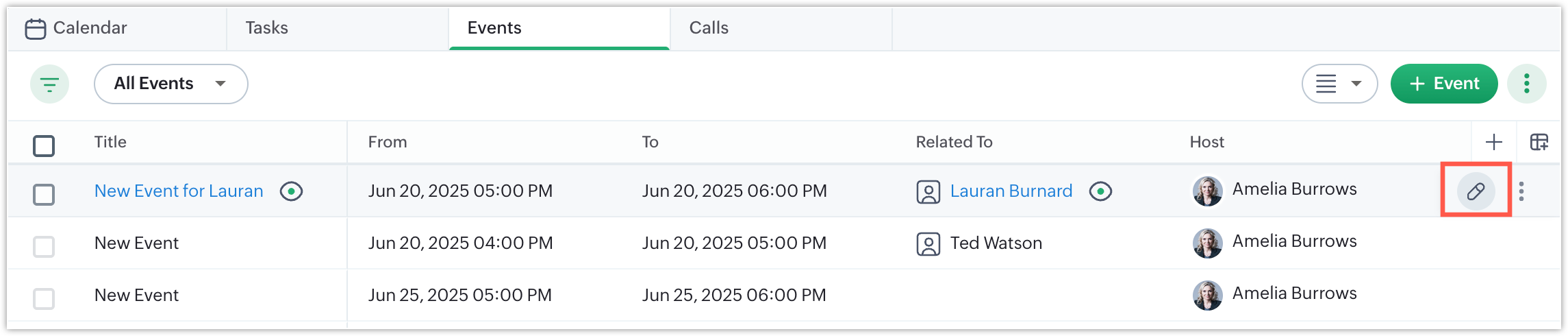Check the box for New Event for Lauran
This screenshot has width=1568, height=336.
(44, 194)
